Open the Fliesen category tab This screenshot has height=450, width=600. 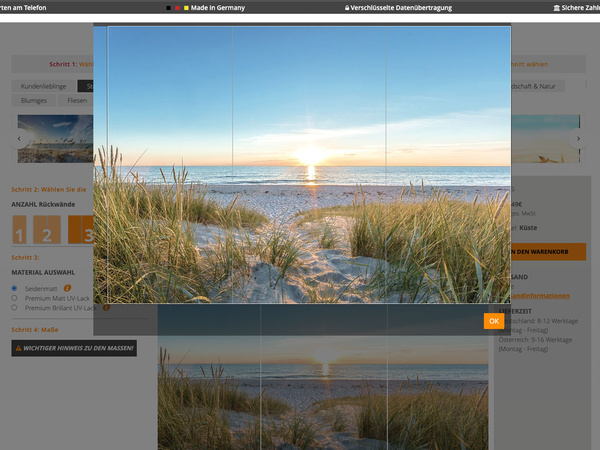[x=77, y=100]
